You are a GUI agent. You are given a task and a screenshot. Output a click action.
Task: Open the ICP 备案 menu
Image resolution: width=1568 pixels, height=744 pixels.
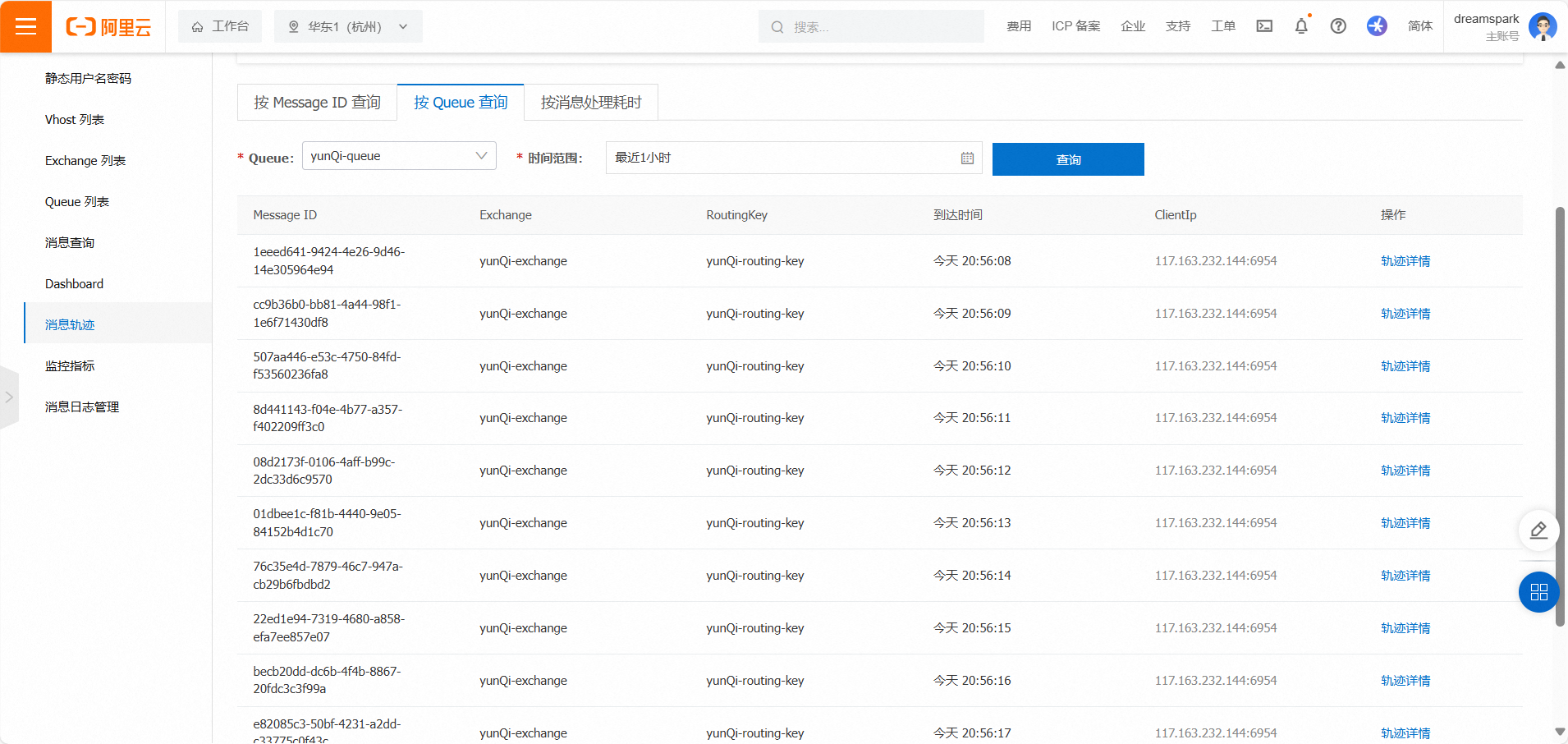click(1076, 26)
